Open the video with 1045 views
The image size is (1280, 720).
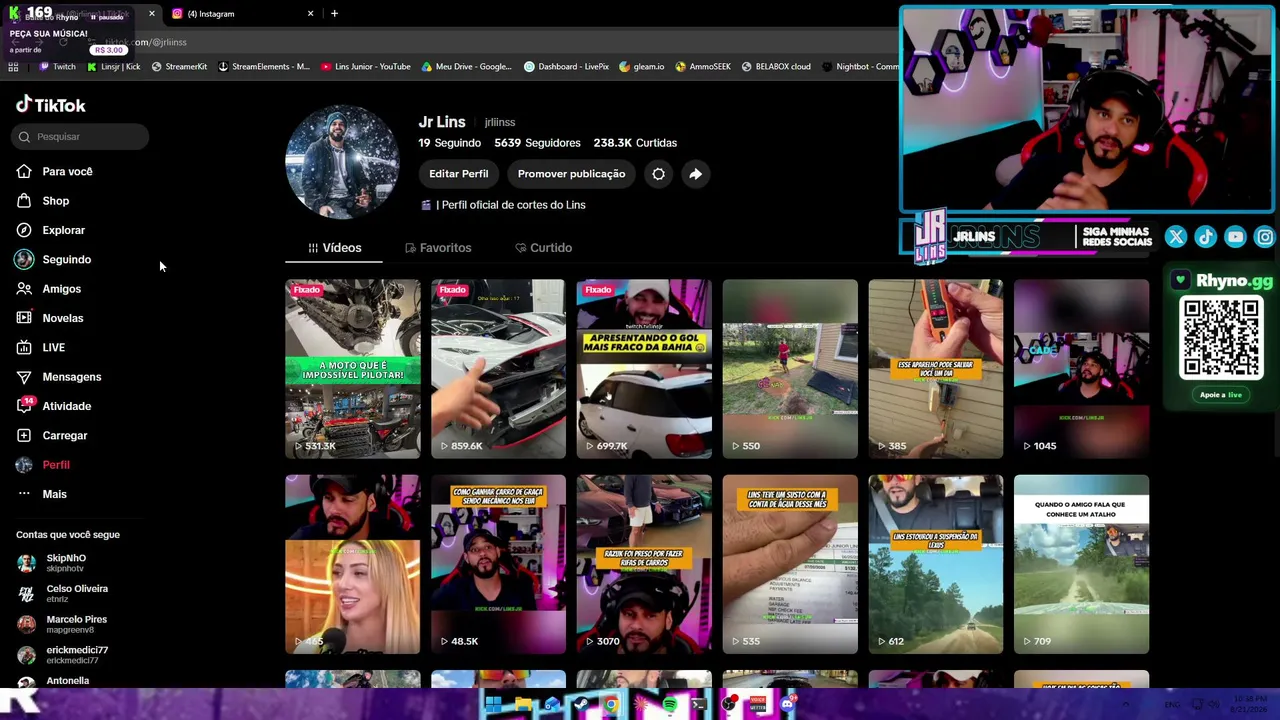coord(1081,369)
